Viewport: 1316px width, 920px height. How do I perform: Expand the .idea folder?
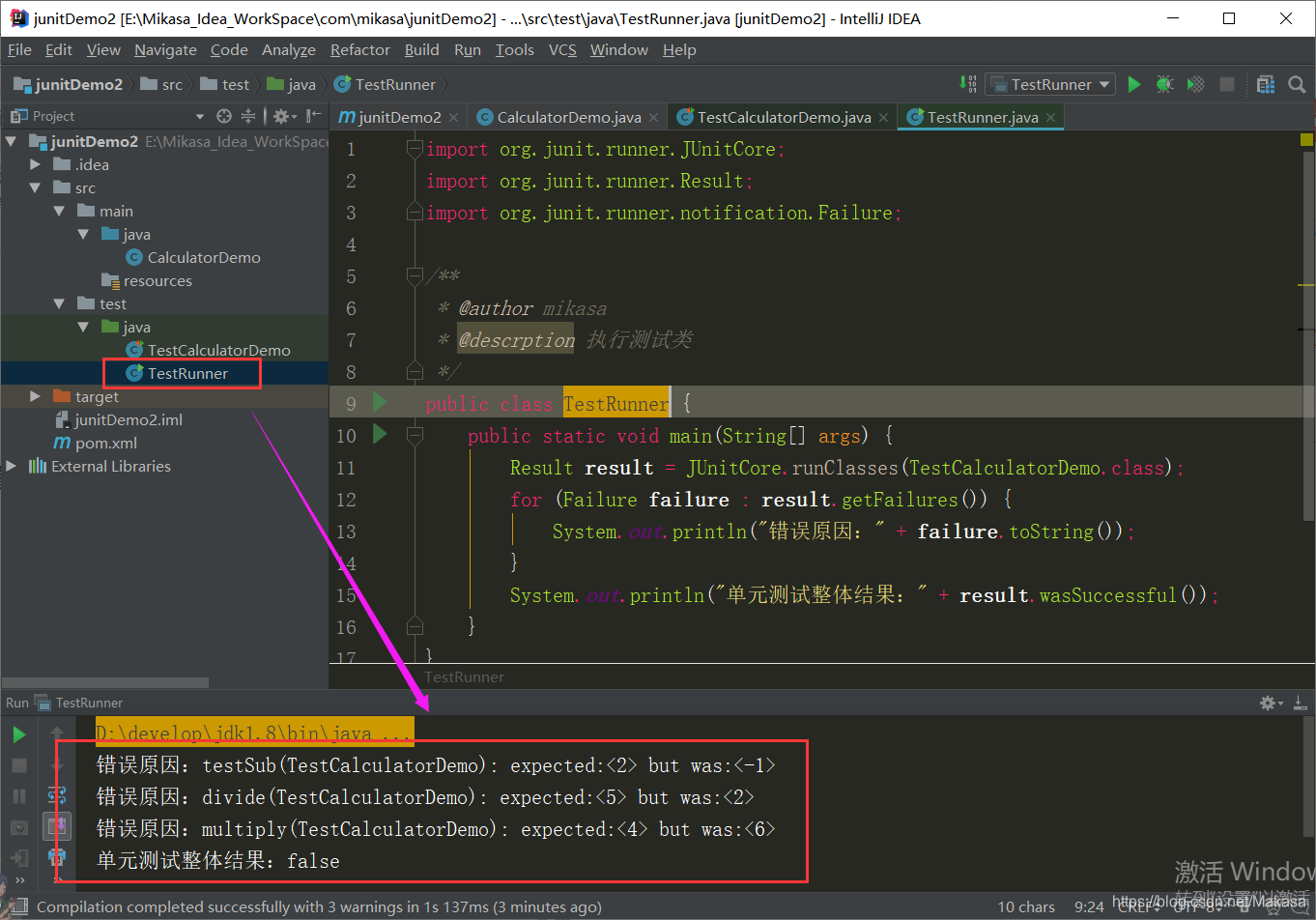36,164
